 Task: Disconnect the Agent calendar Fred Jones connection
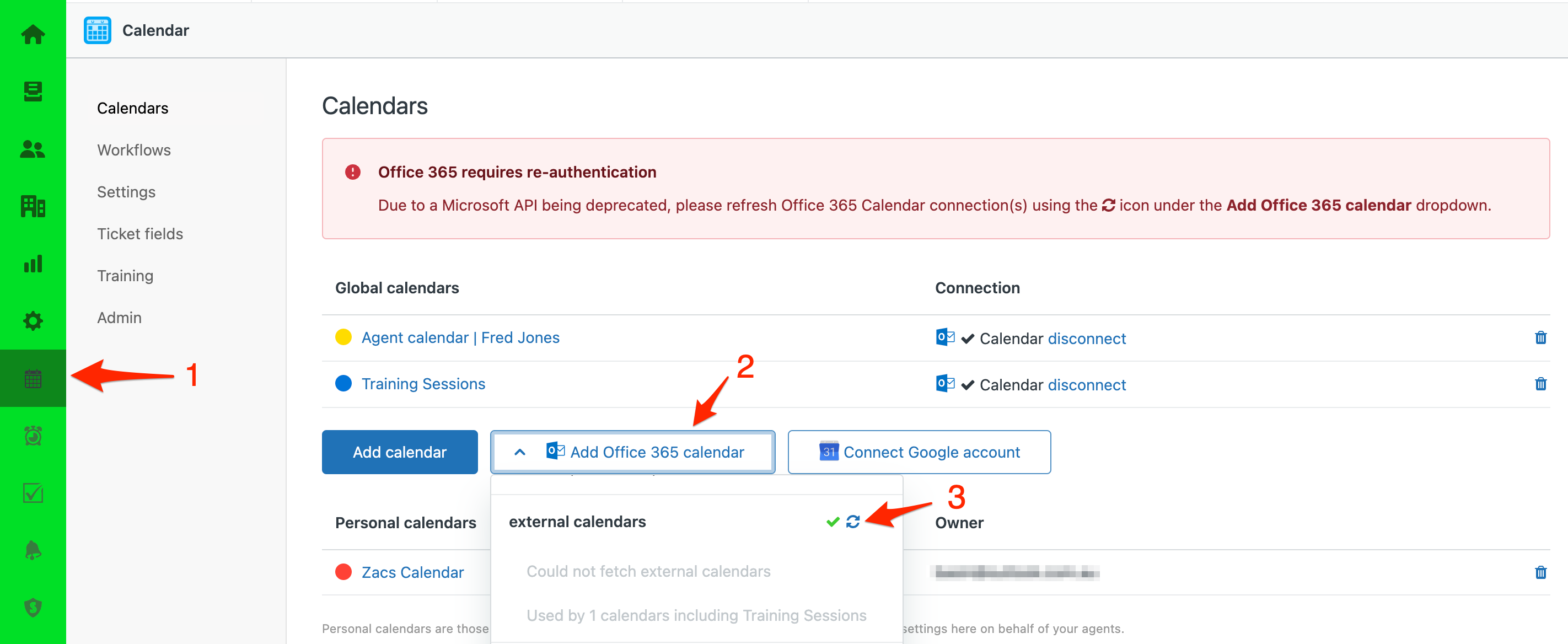pyautogui.click(x=1086, y=339)
